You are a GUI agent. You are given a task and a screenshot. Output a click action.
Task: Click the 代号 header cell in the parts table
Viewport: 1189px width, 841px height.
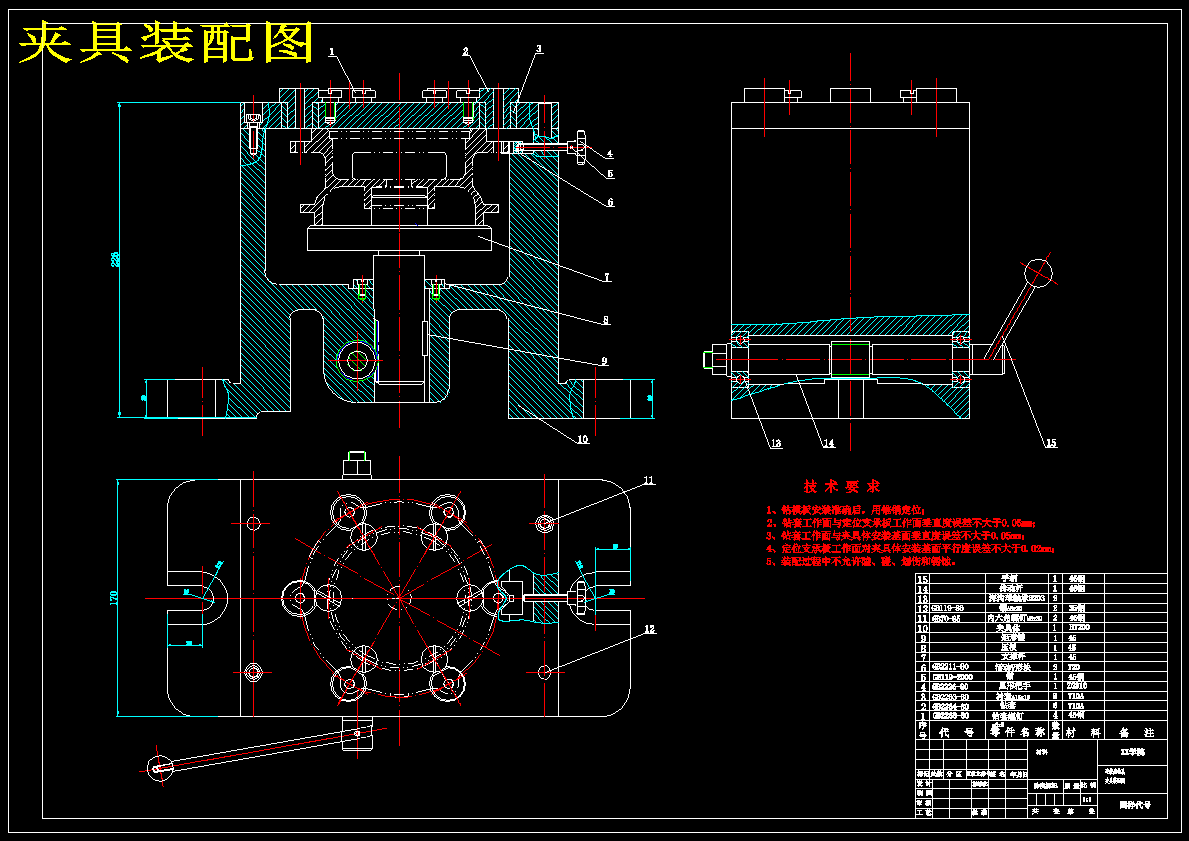(957, 732)
